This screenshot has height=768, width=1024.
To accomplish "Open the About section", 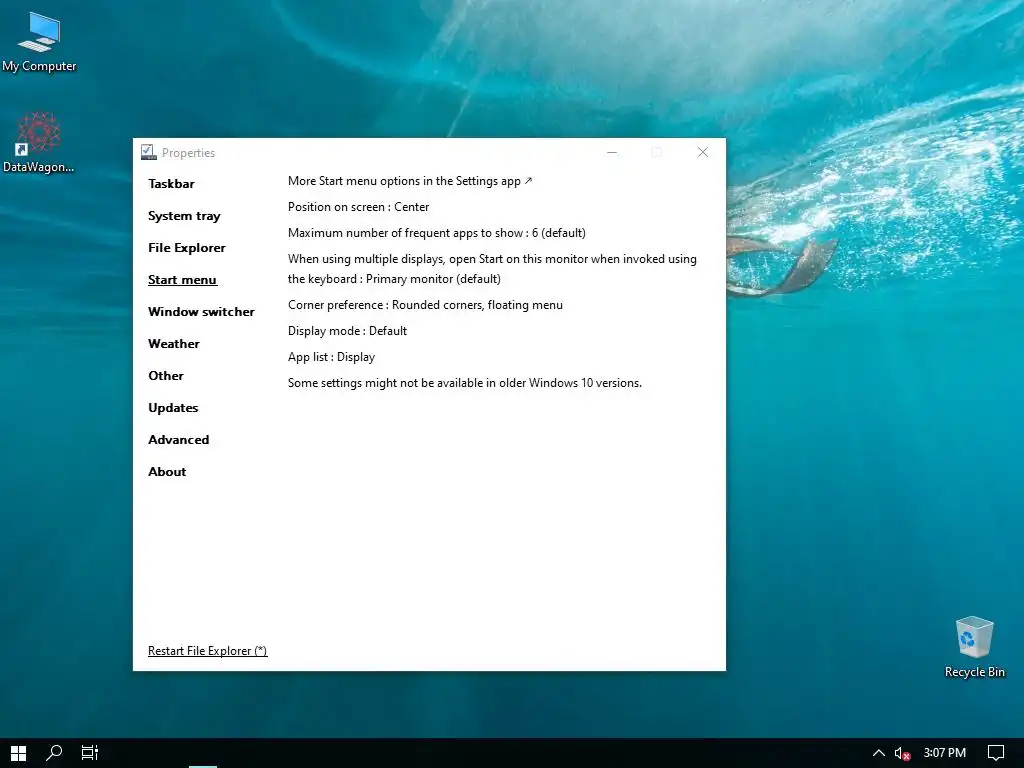I will (167, 472).
